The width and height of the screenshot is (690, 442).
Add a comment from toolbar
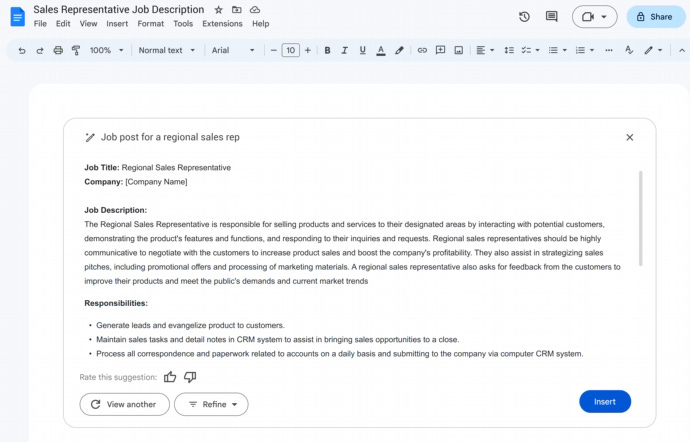click(440, 50)
